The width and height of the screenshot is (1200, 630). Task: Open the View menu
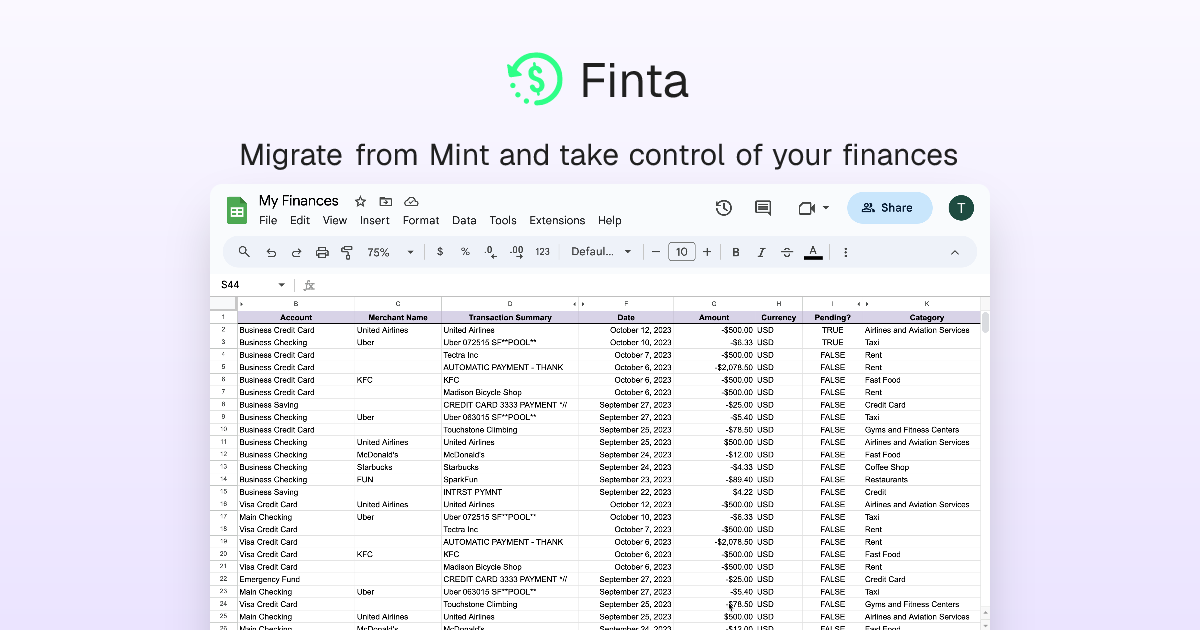pyautogui.click(x=335, y=221)
